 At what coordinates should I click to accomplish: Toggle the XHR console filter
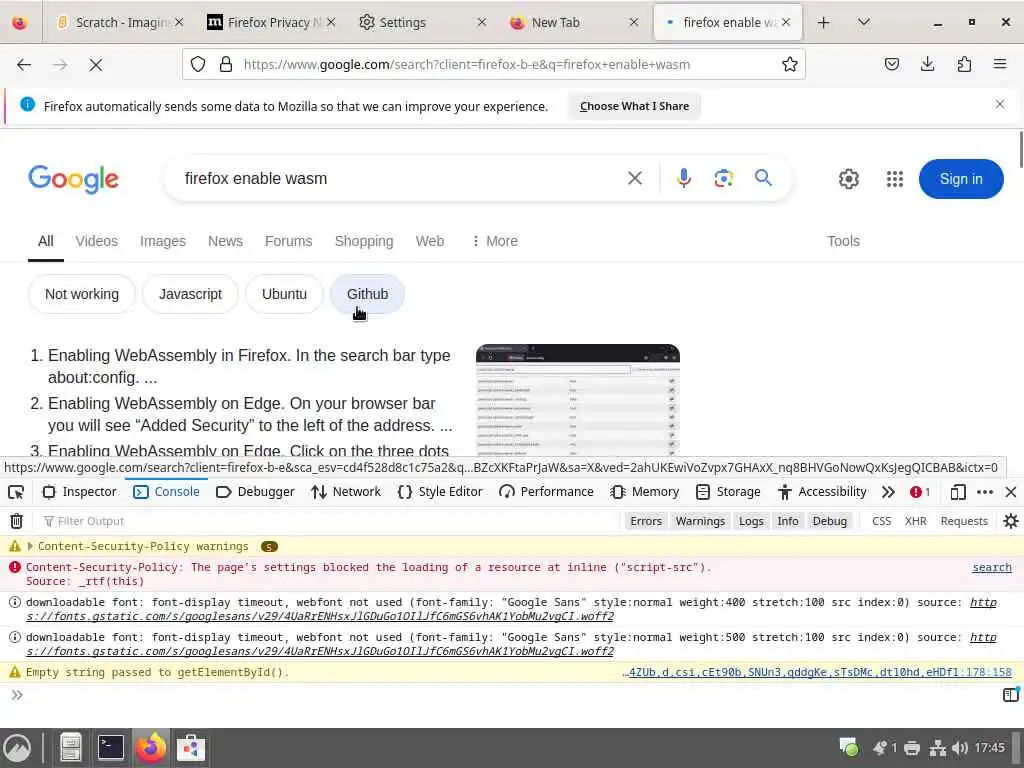[916, 521]
